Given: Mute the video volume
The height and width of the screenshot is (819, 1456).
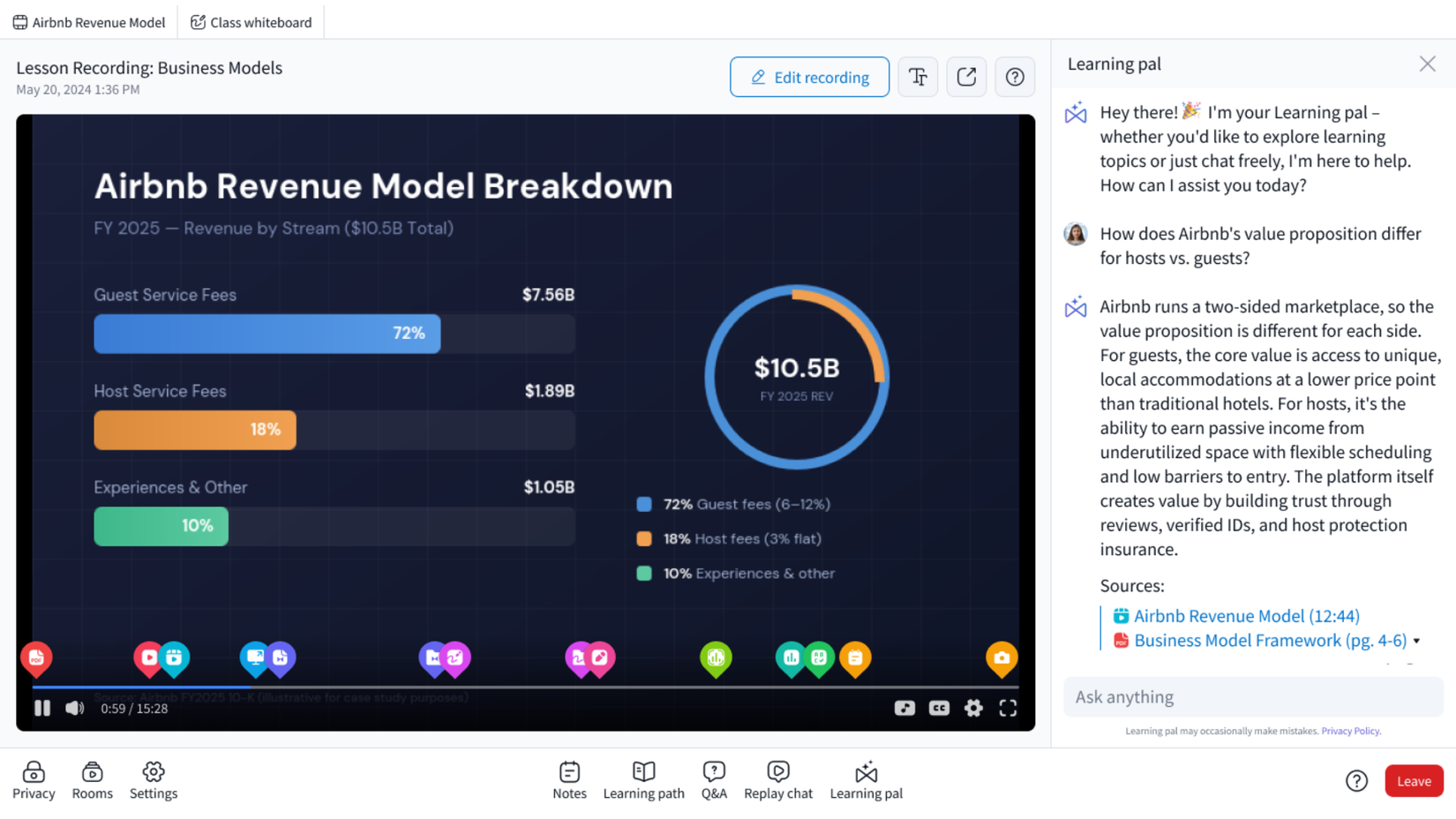Looking at the screenshot, I should (75, 708).
